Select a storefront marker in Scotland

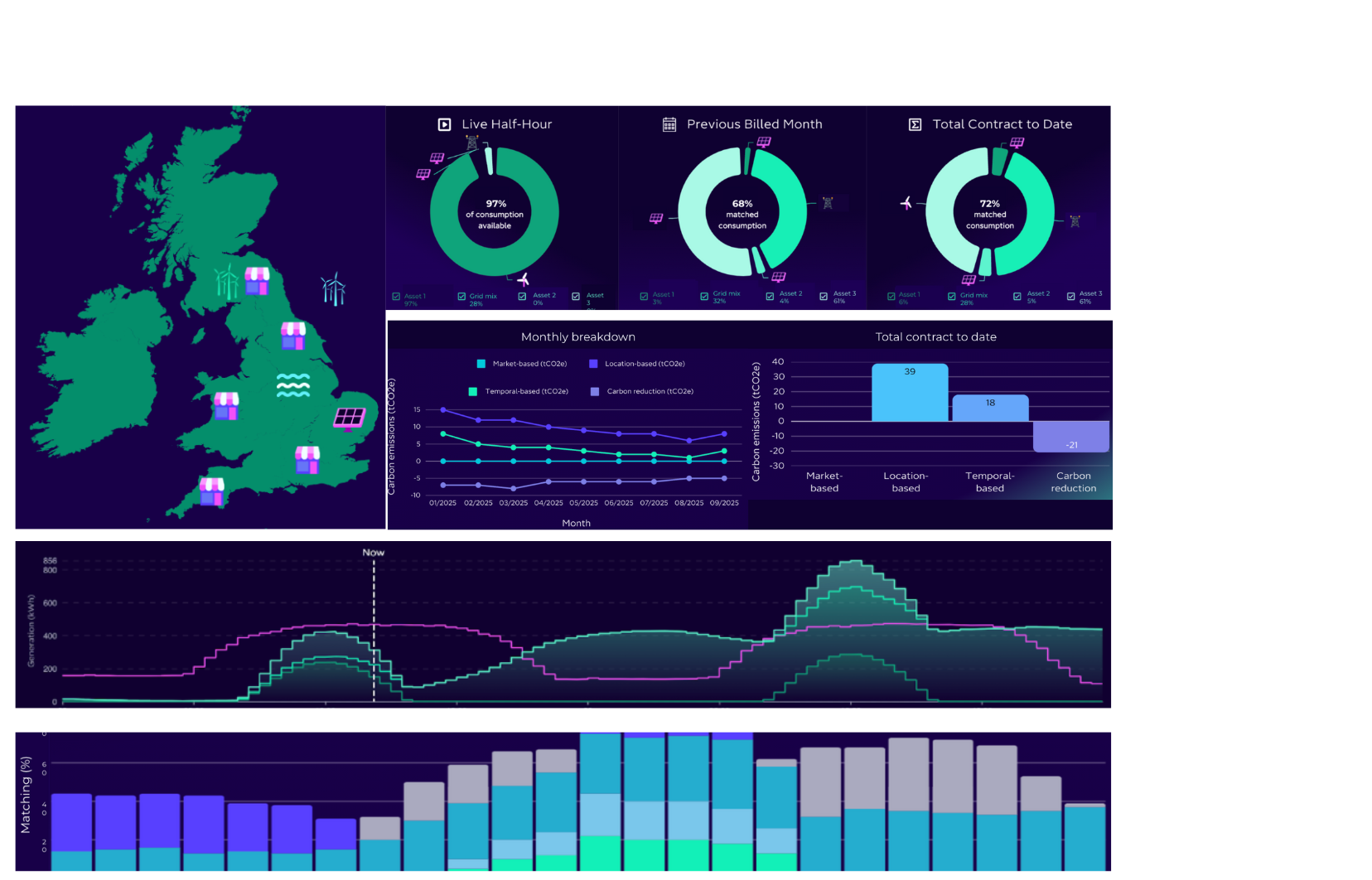[x=256, y=279]
